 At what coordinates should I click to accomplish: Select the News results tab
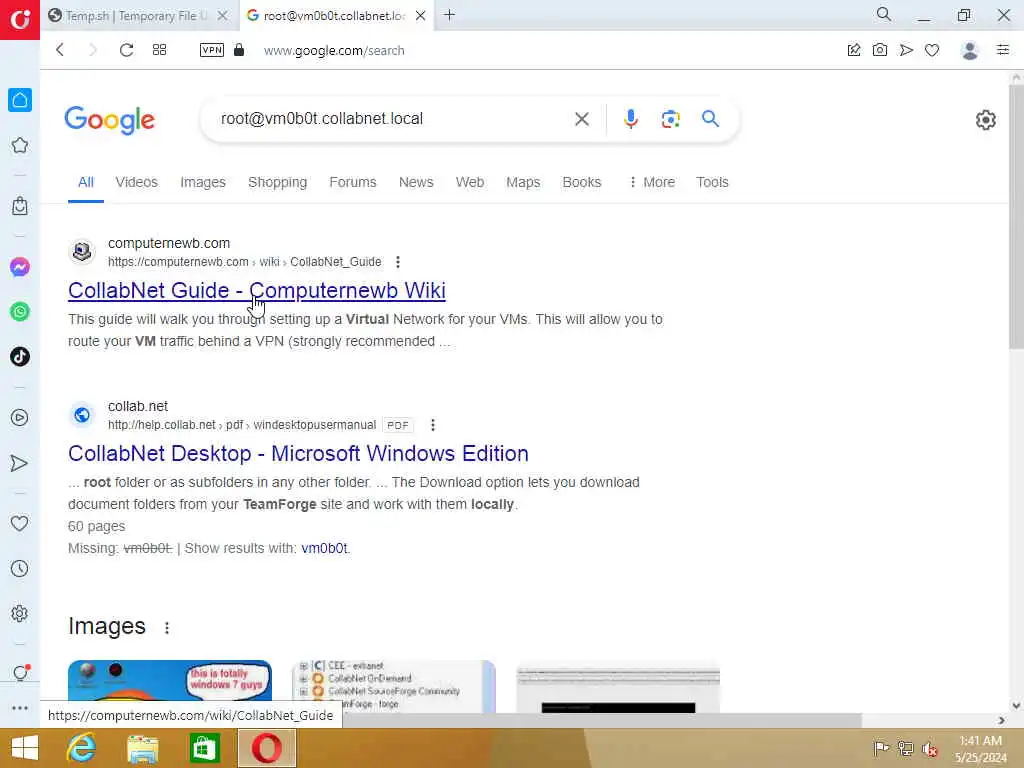click(x=416, y=182)
